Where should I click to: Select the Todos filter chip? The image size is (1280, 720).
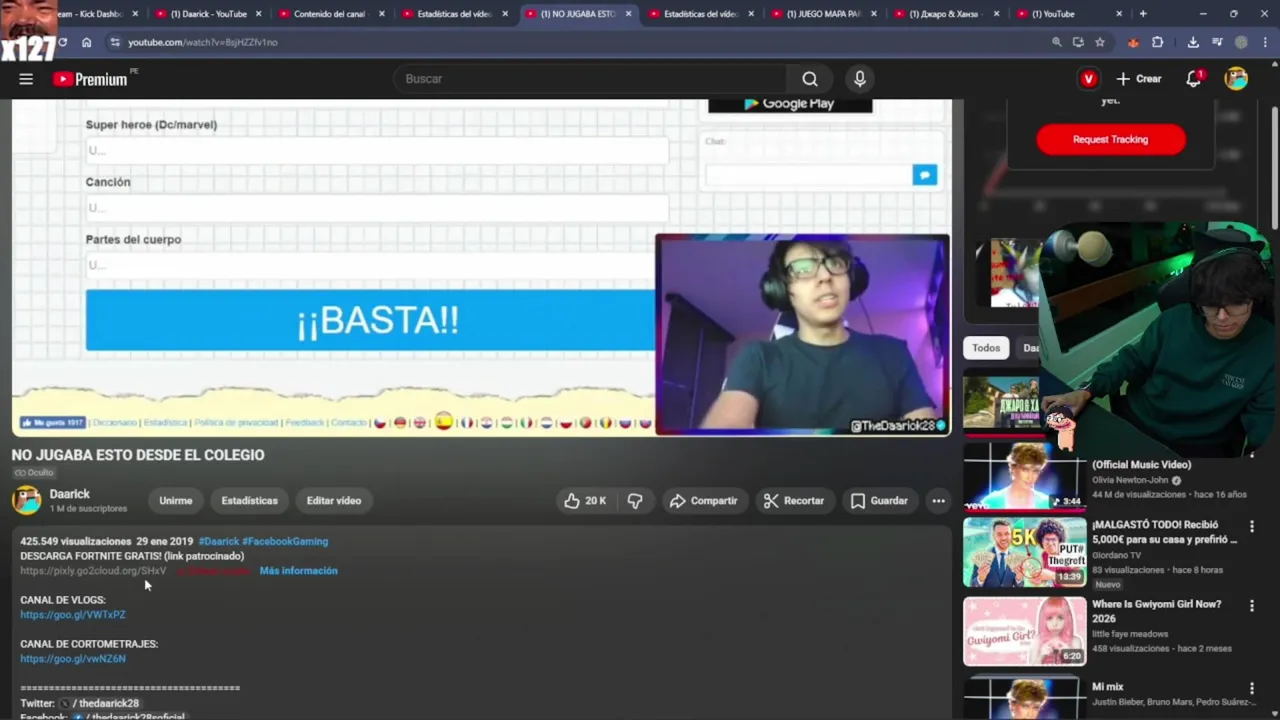pos(986,348)
